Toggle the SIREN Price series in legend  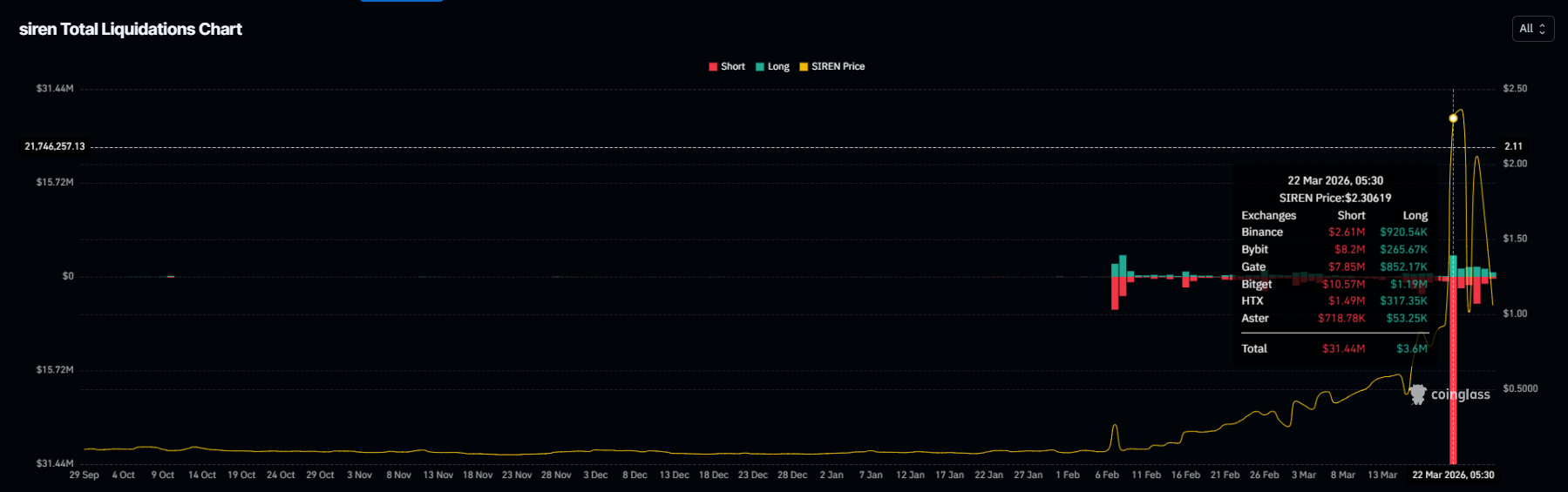click(832, 66)
